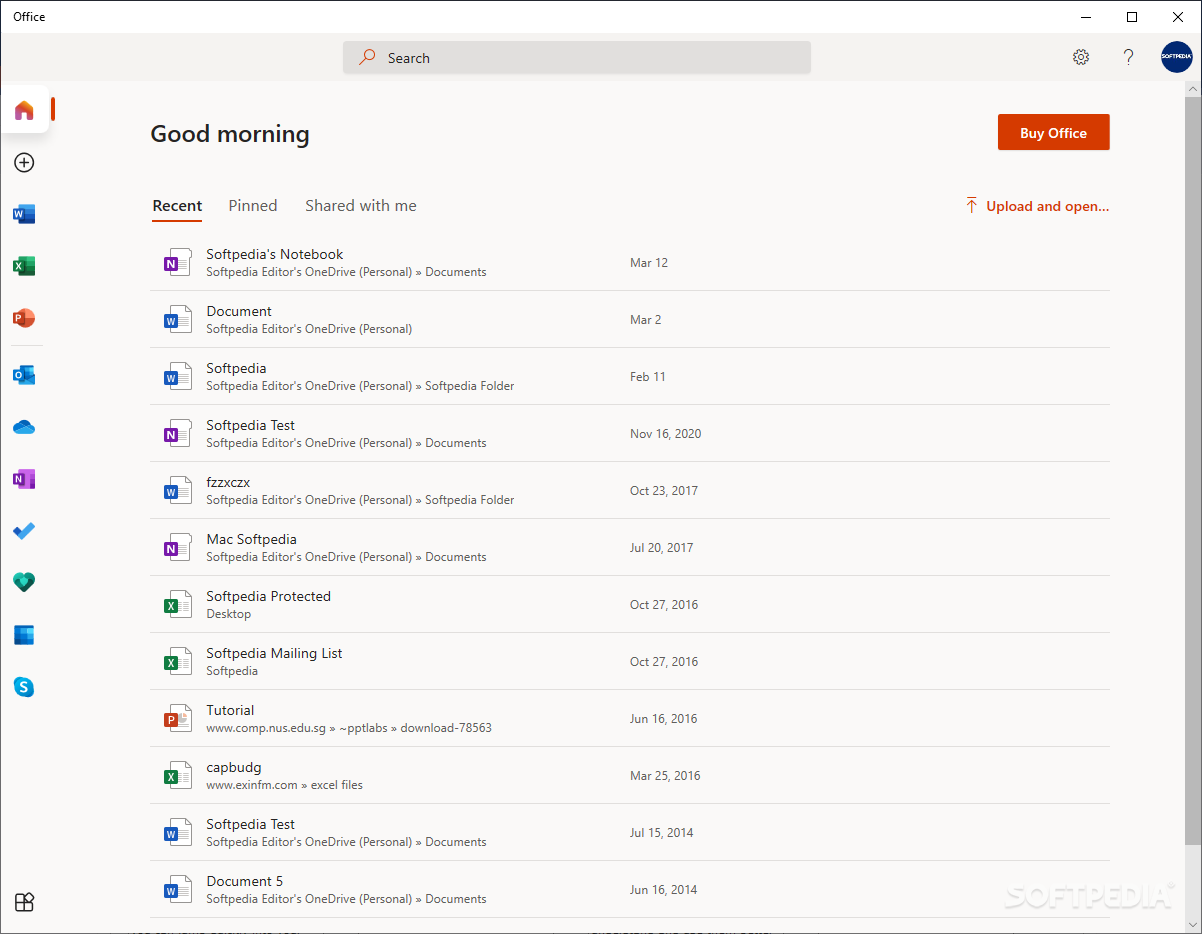Open the Document 5 file name
Image resolution: width=1202 pixels, height=934 pixels.
click(x=245, y=881)
